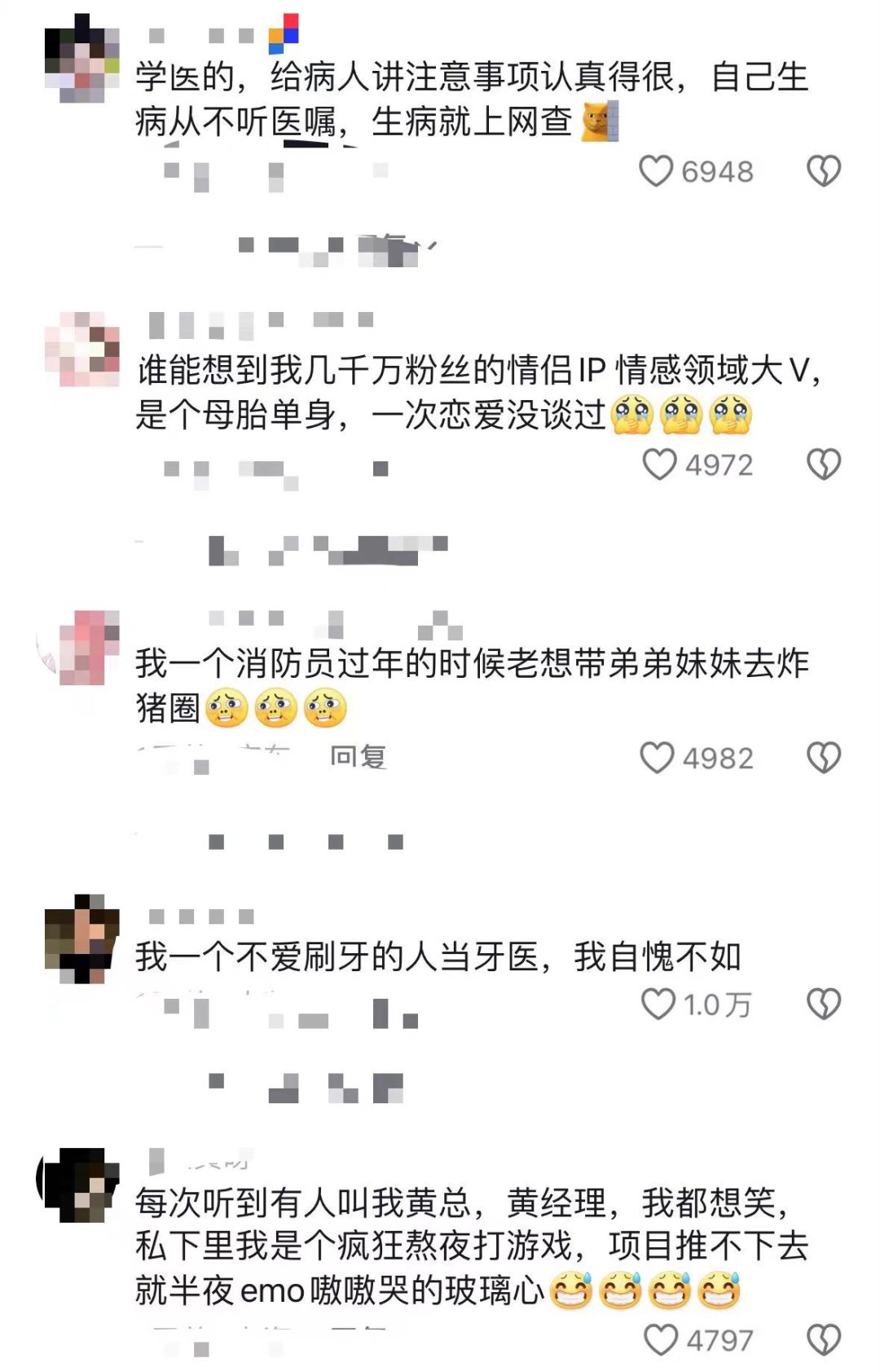The height and width of the screenshot is (1372, 880).
Task: Tap 回复 under the firefighter comment
Action: pyautogui.click(x=358, y=757)
